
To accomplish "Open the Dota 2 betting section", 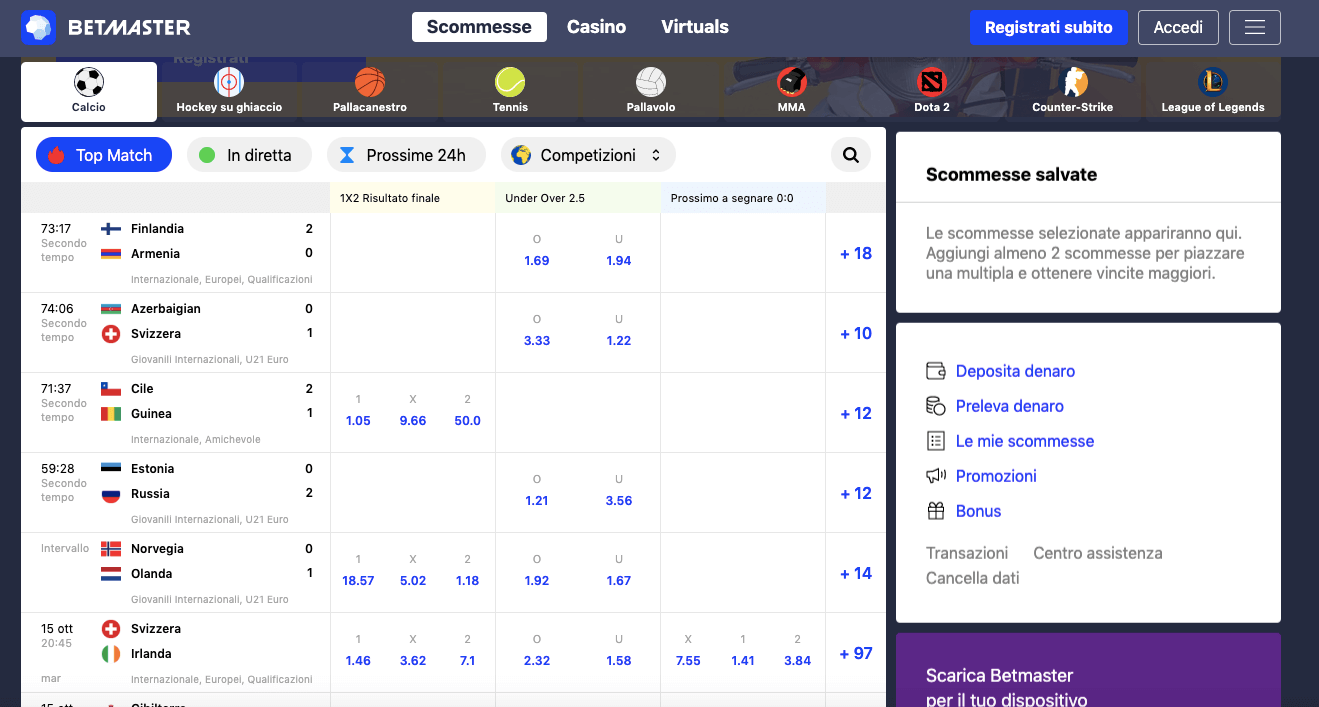I will [x=932, y=91].
